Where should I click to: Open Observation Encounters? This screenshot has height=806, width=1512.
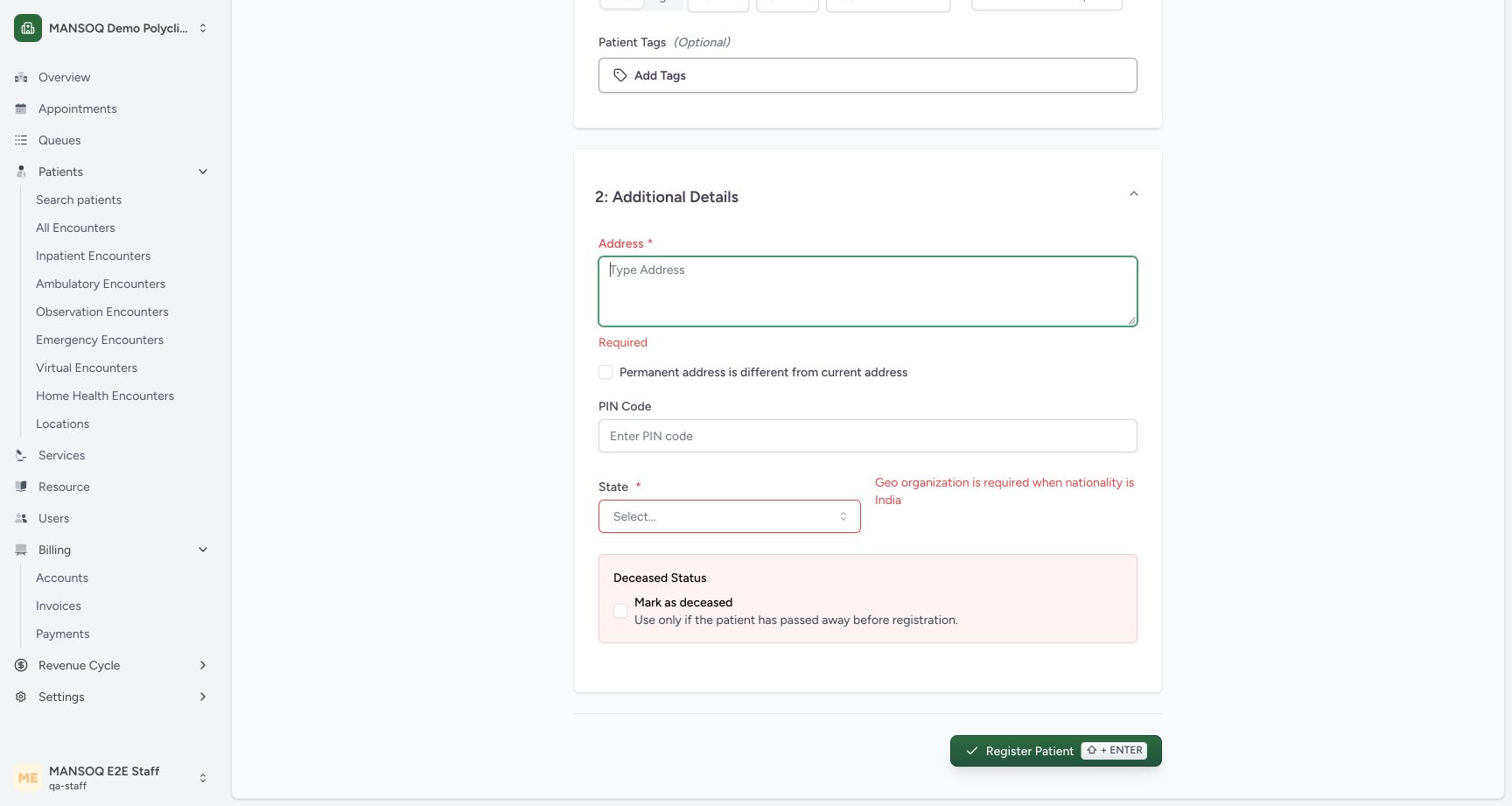tap(102, 312)
